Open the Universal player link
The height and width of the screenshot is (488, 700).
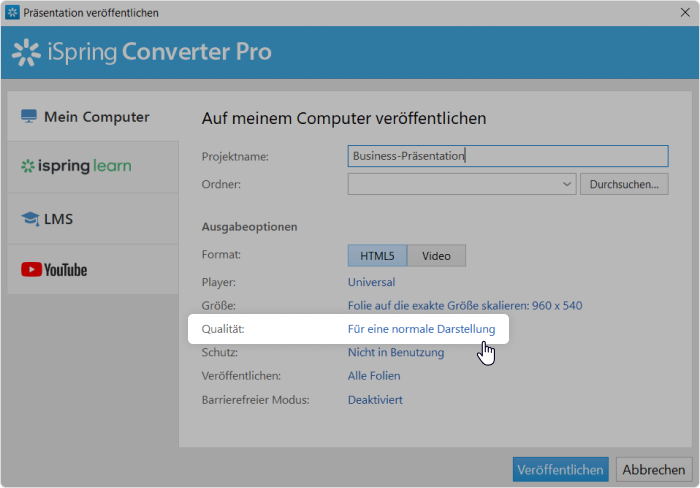371,282
